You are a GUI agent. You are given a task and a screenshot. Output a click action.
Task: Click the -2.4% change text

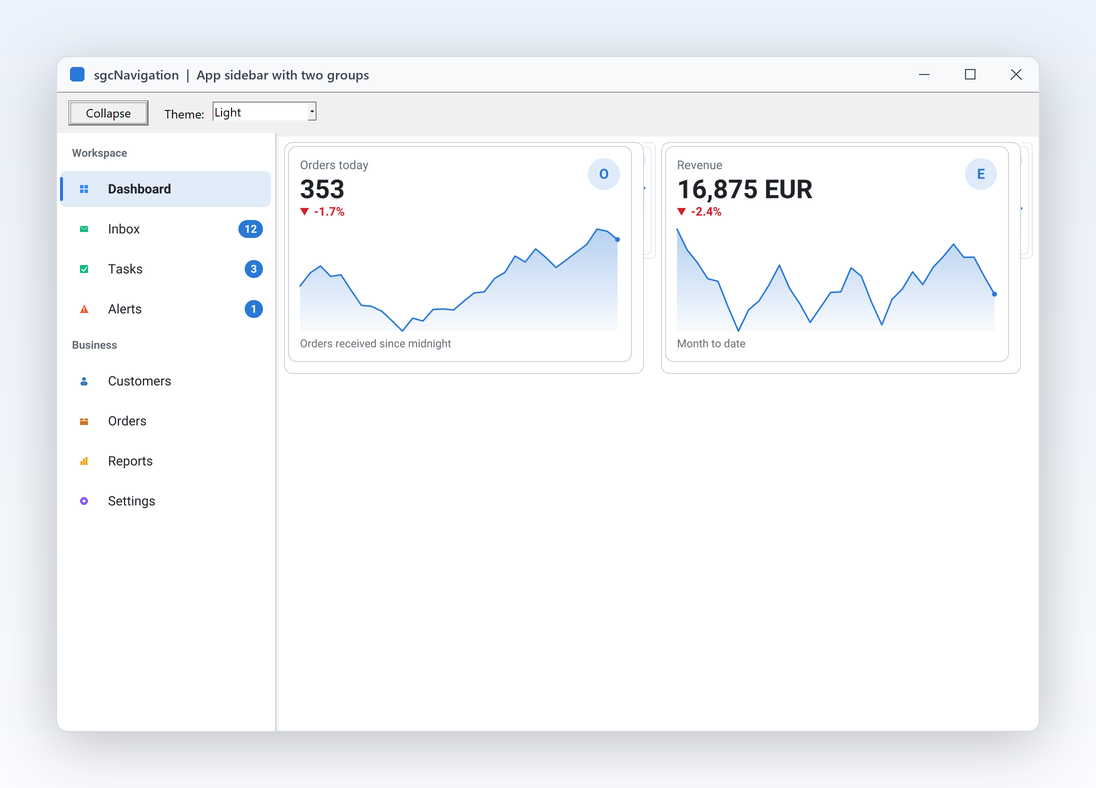coord(706,212)
